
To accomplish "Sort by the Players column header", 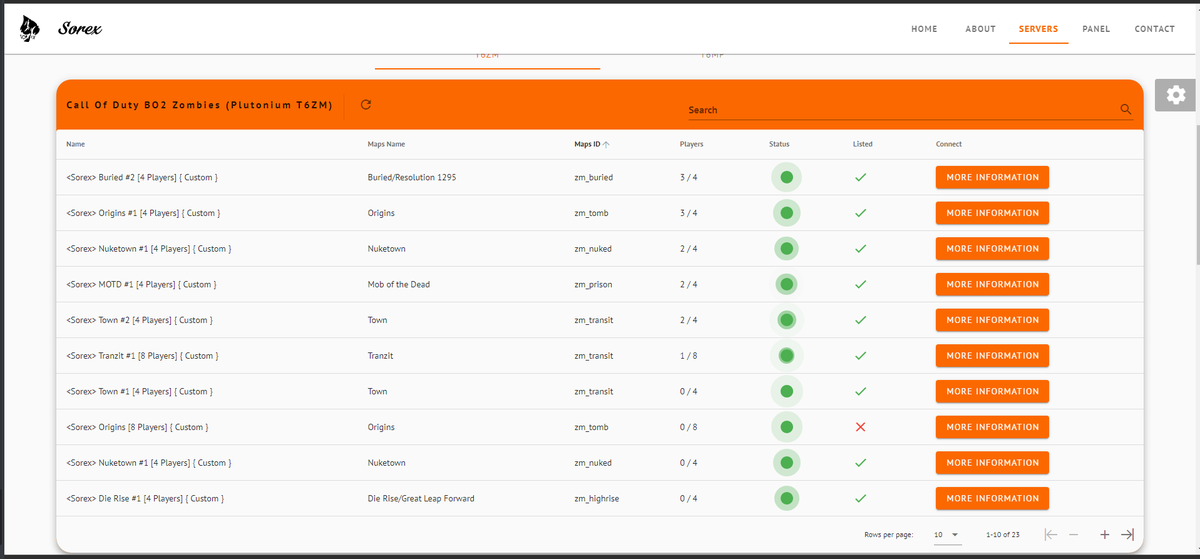I will (x=691, y=144).
